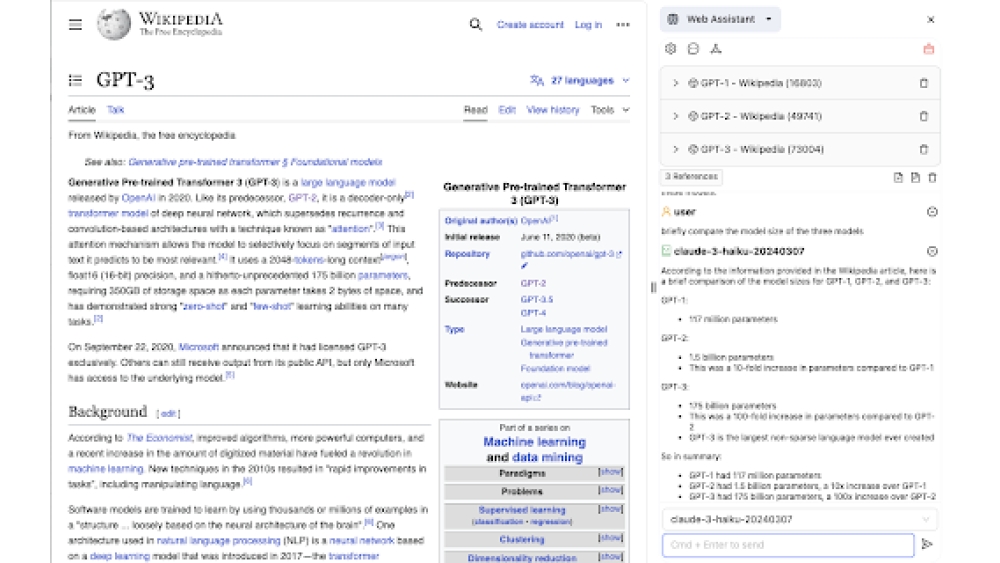The image size is (1000, 563).
Task: Open the large language model link
Action: pyautogui.click(x=348, y=182)
